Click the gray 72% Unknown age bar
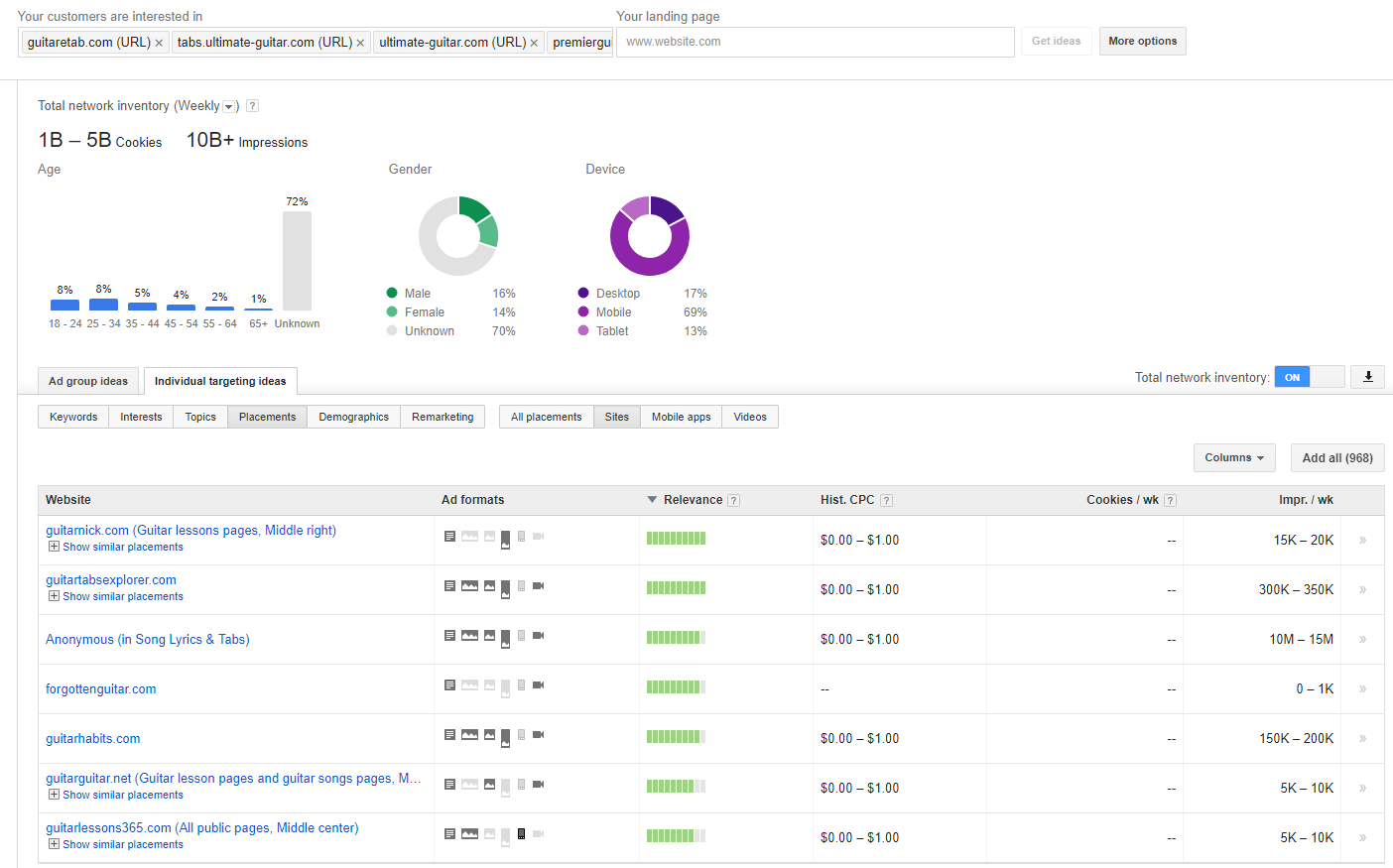1393x868 pixels. pos(297,261)
